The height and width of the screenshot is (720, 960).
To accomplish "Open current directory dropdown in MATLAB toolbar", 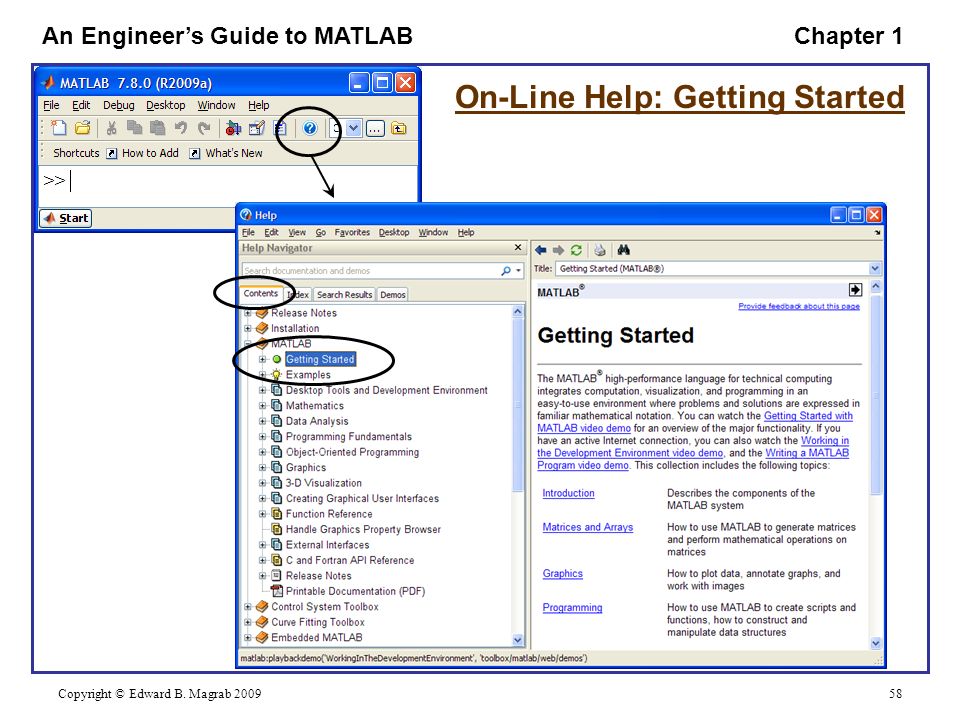I will pos(353,129).
